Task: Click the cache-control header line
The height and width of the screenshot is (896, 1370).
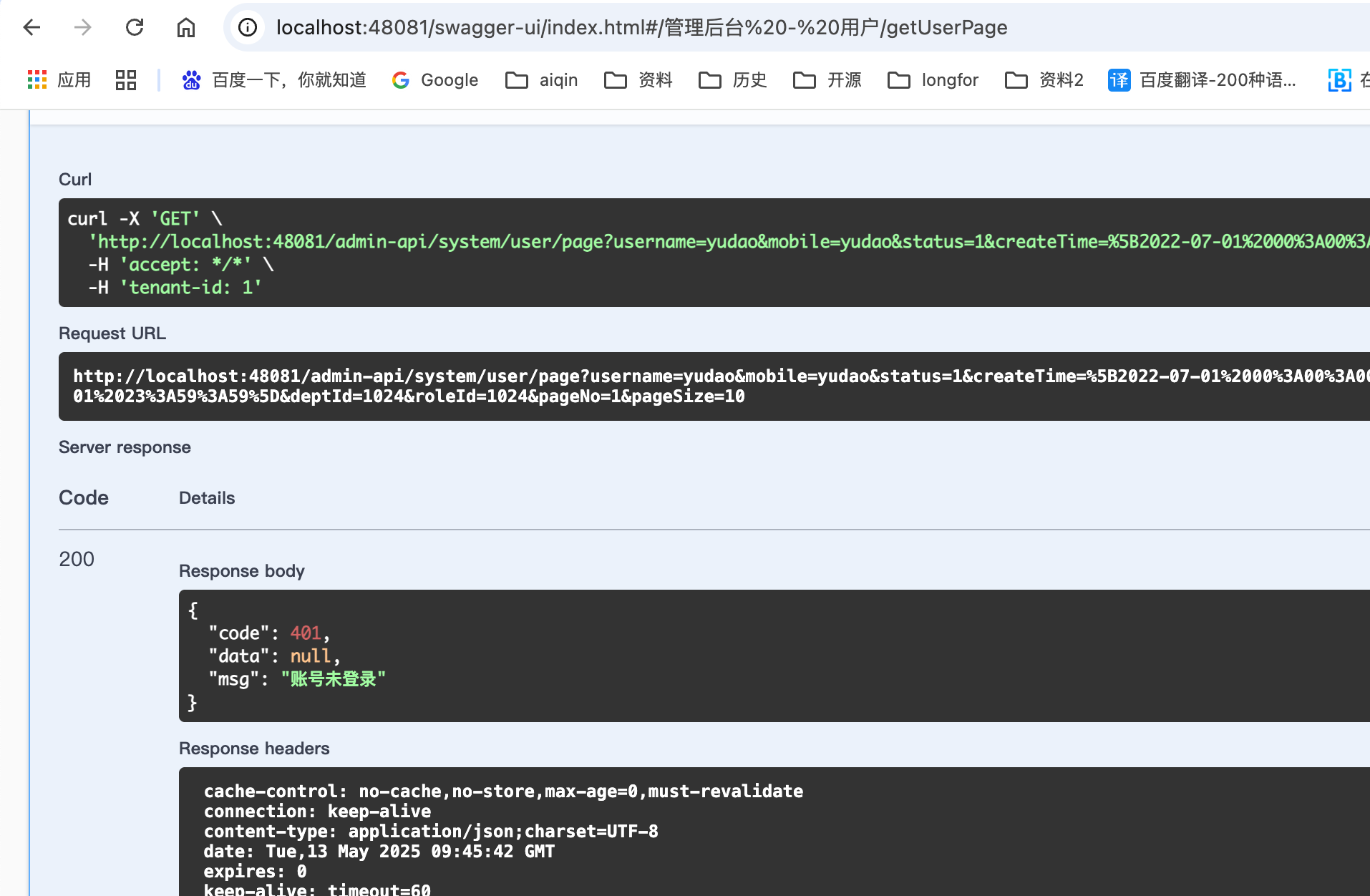Action: (x=503, y=791)
